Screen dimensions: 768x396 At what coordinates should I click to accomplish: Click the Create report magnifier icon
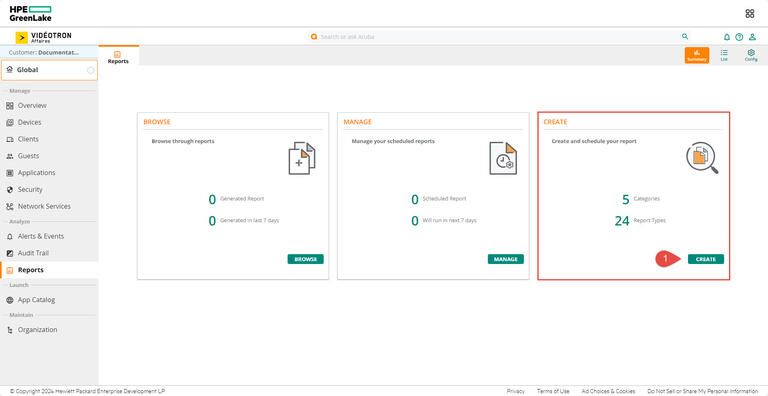(x=702, y=158)
